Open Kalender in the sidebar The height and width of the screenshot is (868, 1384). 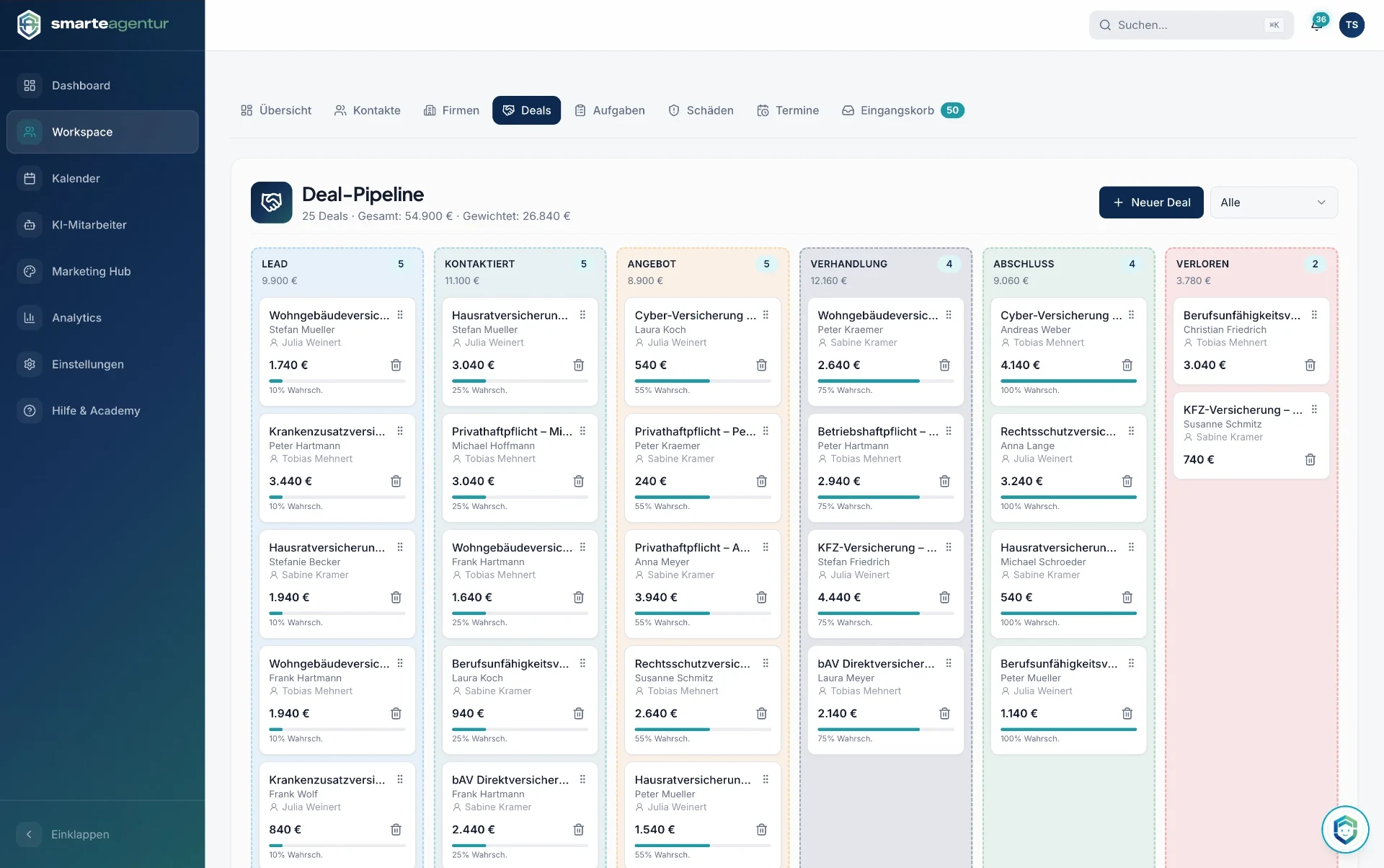102,178
